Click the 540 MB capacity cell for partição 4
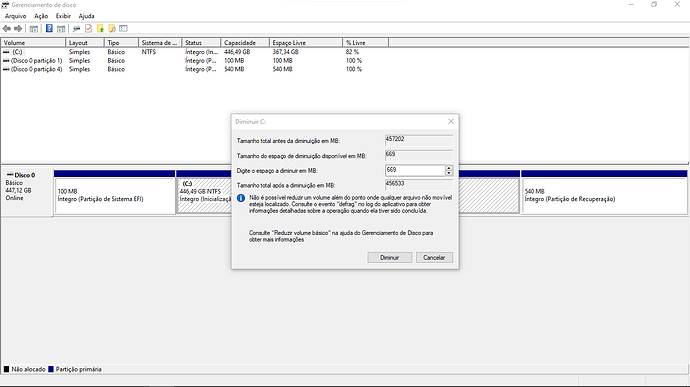Screen dimensions: 690x387 coord(234,69)
